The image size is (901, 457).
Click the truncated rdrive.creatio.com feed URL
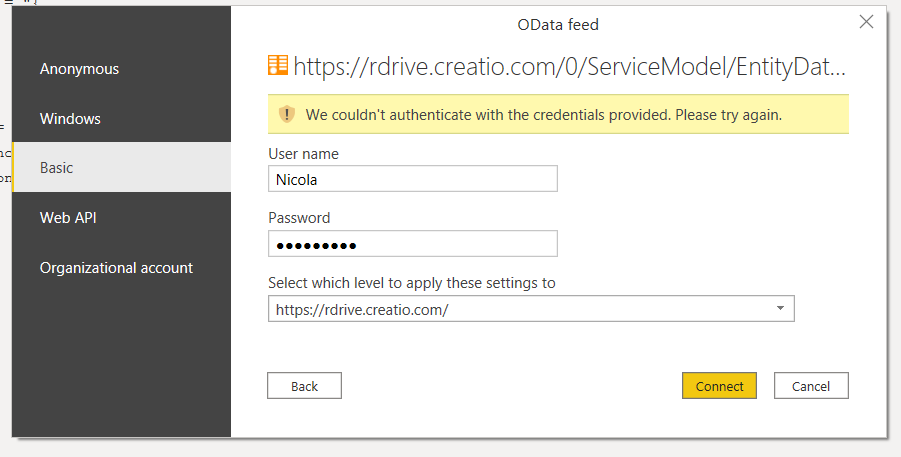tap(569, 67)
